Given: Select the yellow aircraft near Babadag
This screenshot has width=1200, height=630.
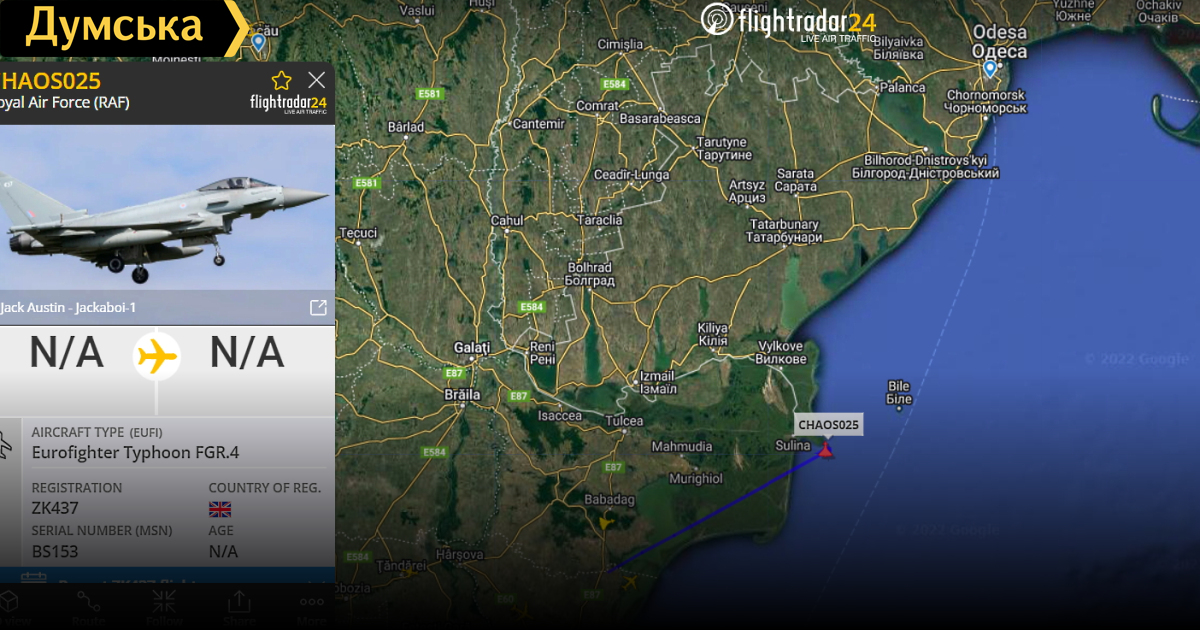Looking at the screenshot, I should pyautogui.click(x=604, y=521).
